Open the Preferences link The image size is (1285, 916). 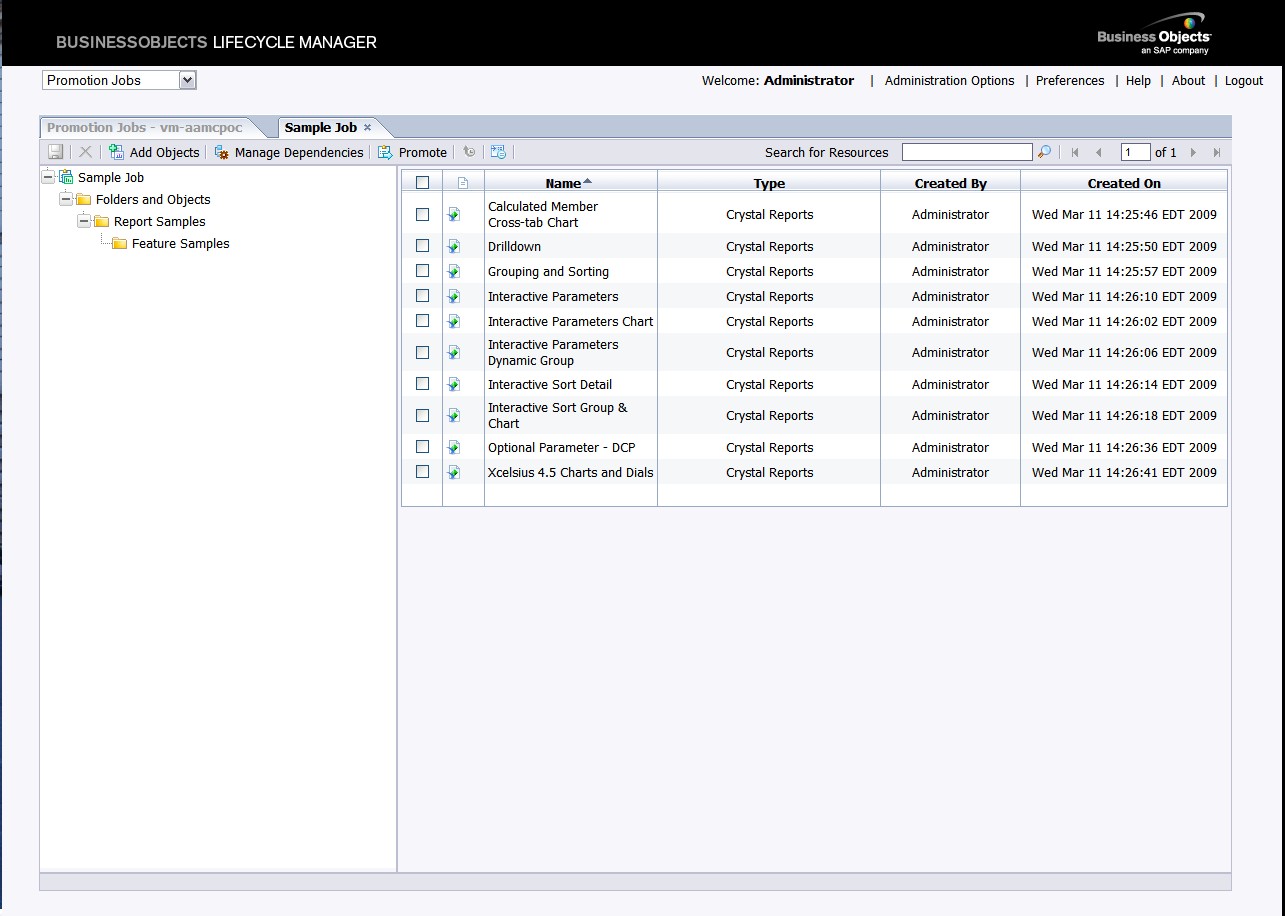click(x=1070, y=80)
